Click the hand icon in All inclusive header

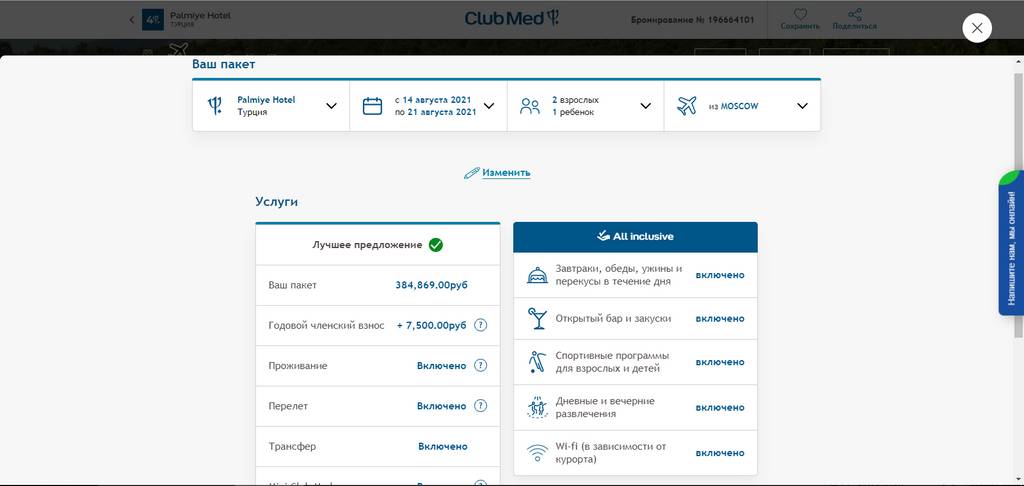click(x=603, y=236)
